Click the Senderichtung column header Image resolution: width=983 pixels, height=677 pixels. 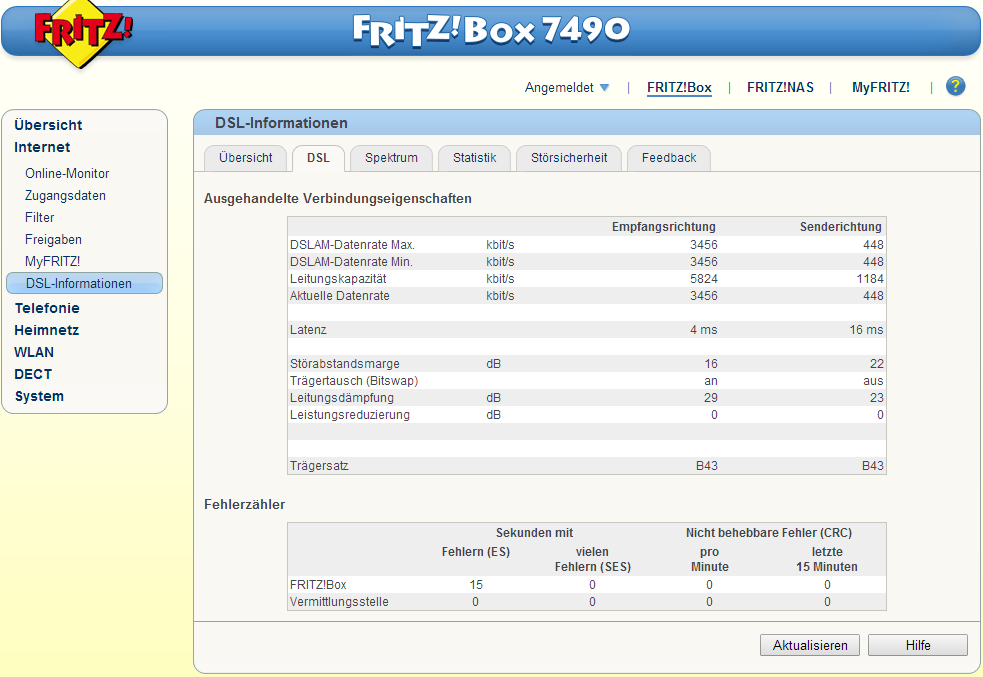point(840,227)
